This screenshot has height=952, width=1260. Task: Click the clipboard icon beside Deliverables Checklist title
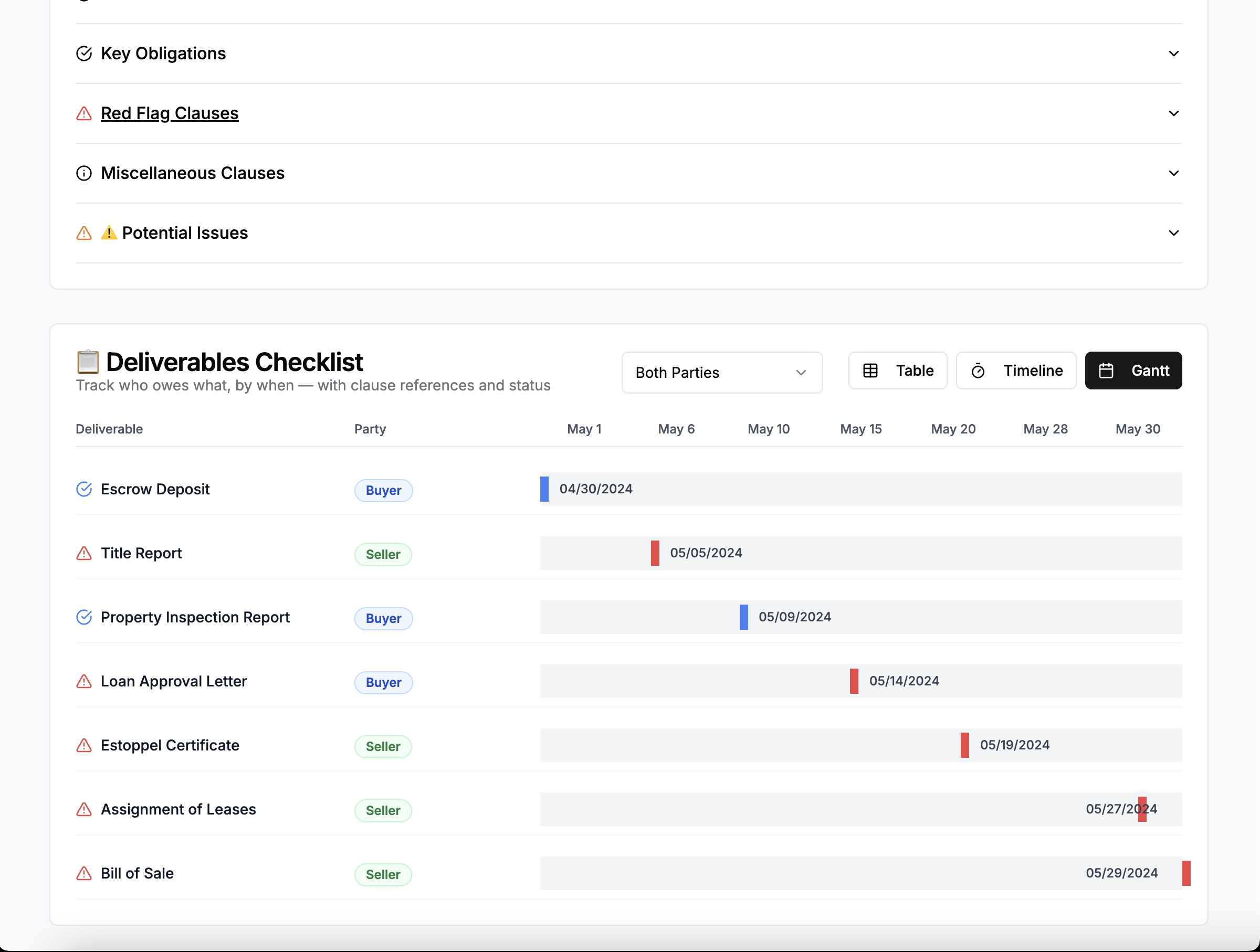(88, 362)
